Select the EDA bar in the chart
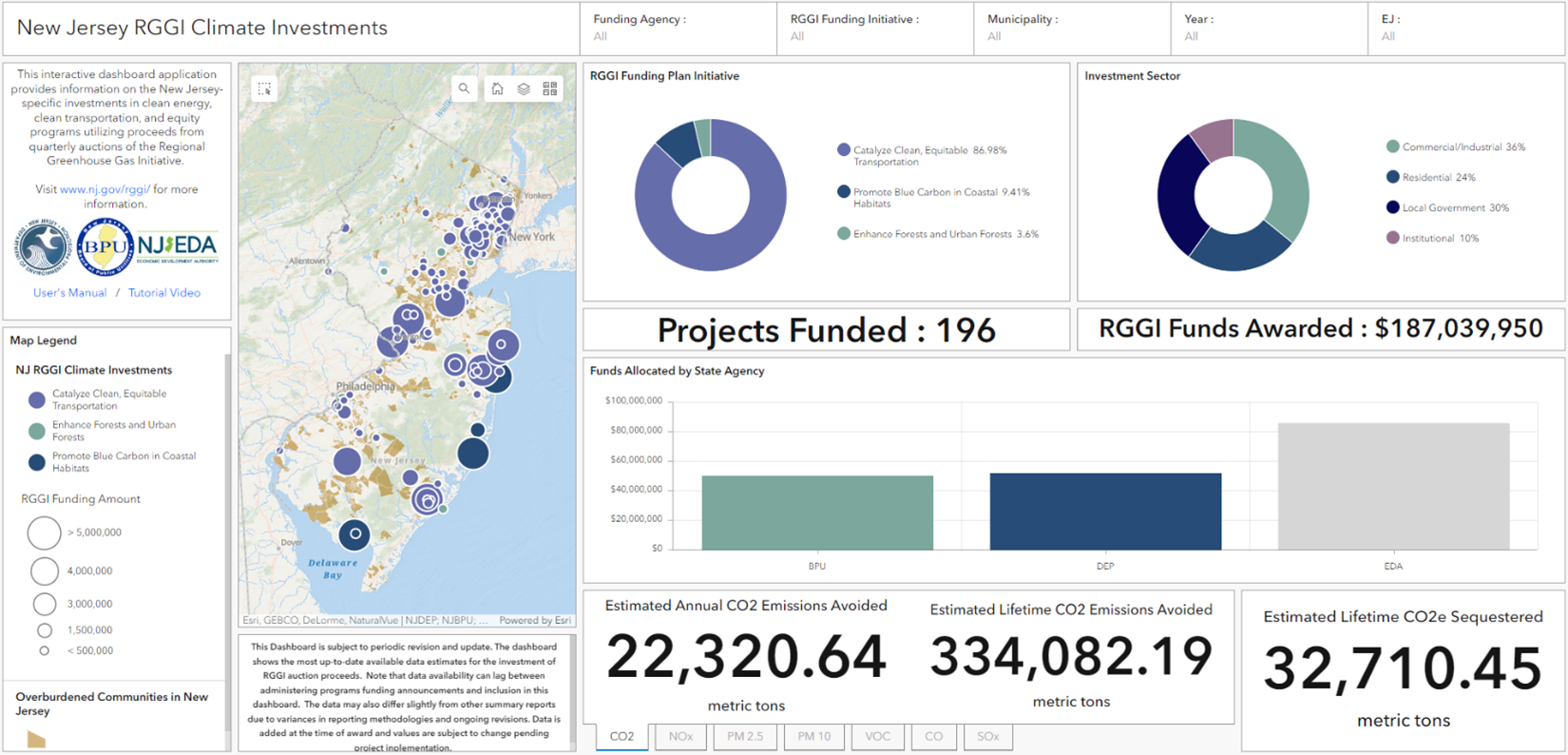The width and height of the screenshot is (1568, 755). (x=1393, y=486)
